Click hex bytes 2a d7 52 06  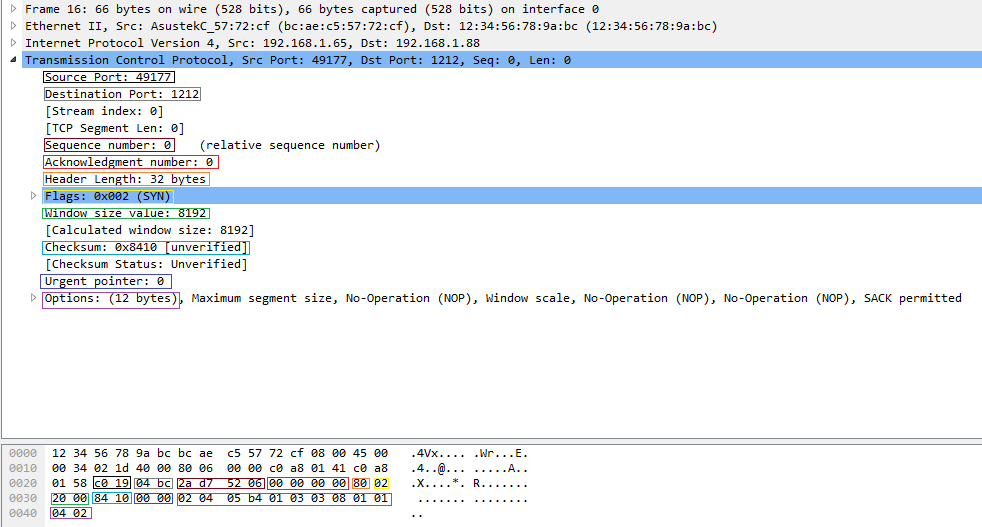[221, 481]
